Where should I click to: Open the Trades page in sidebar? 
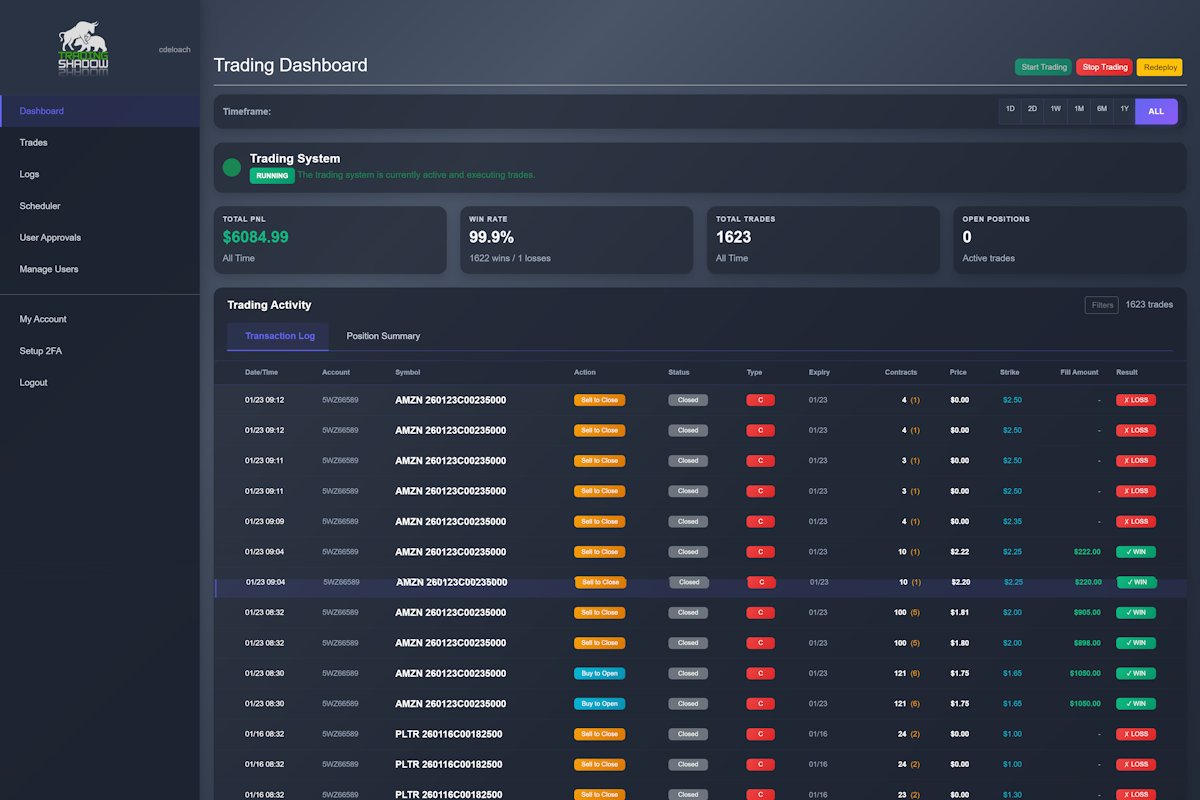[x=34, y=143]
